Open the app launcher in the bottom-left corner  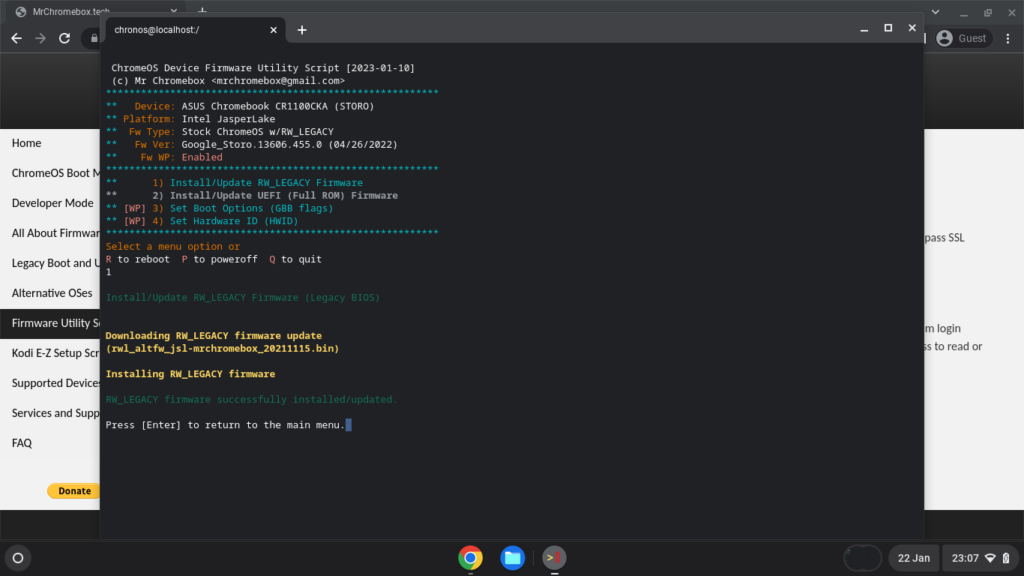tap(17, 558)
